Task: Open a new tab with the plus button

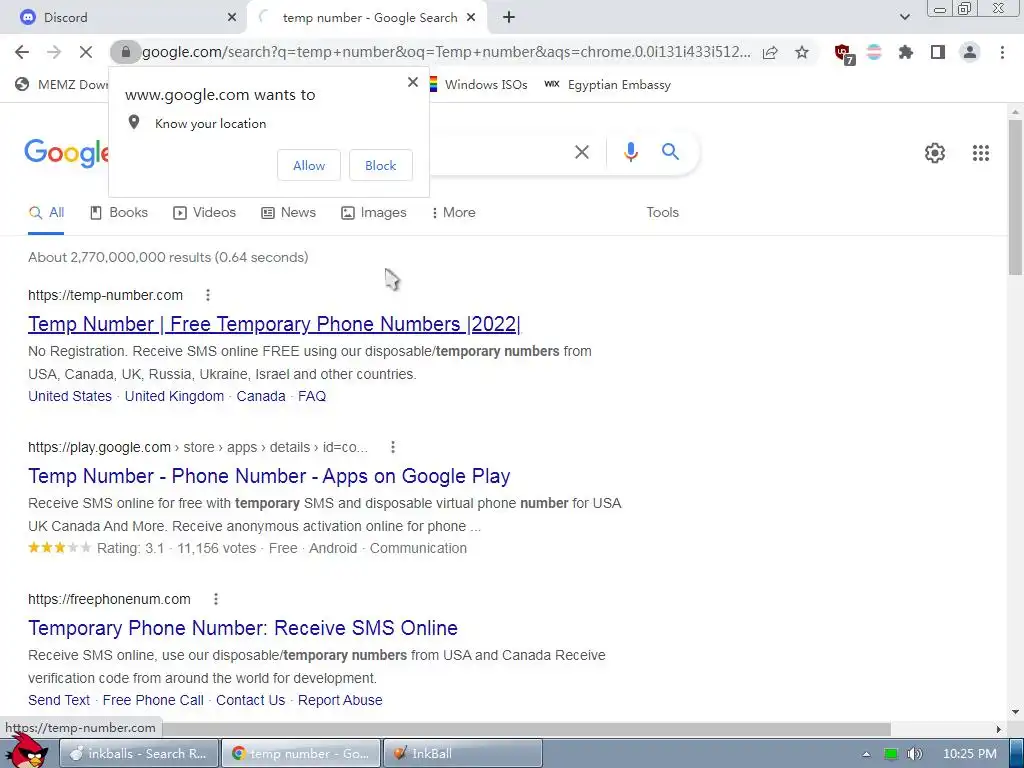Action: [x=509, y=18]
